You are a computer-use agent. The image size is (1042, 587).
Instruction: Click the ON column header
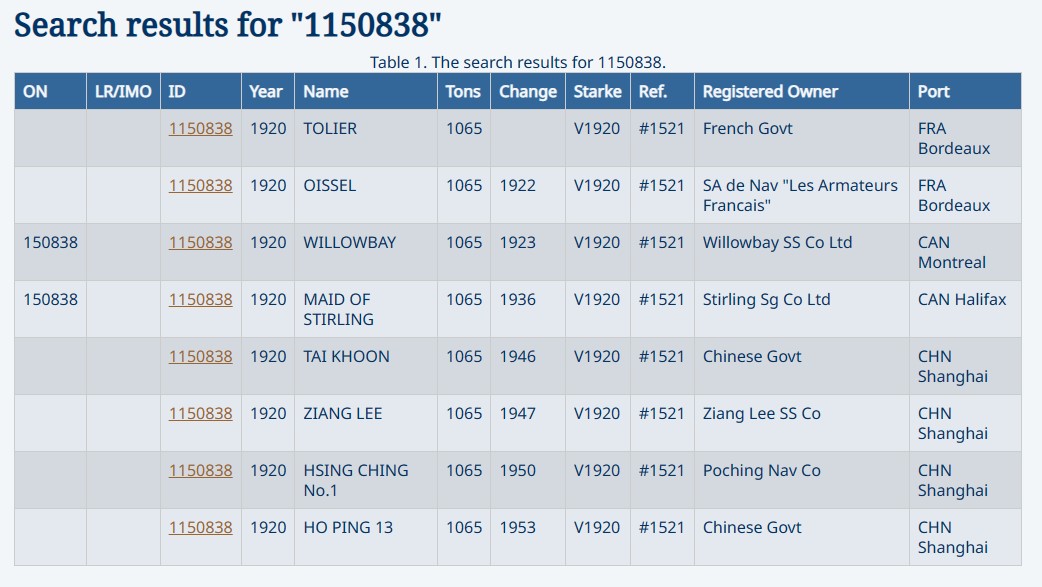[35, 92]
